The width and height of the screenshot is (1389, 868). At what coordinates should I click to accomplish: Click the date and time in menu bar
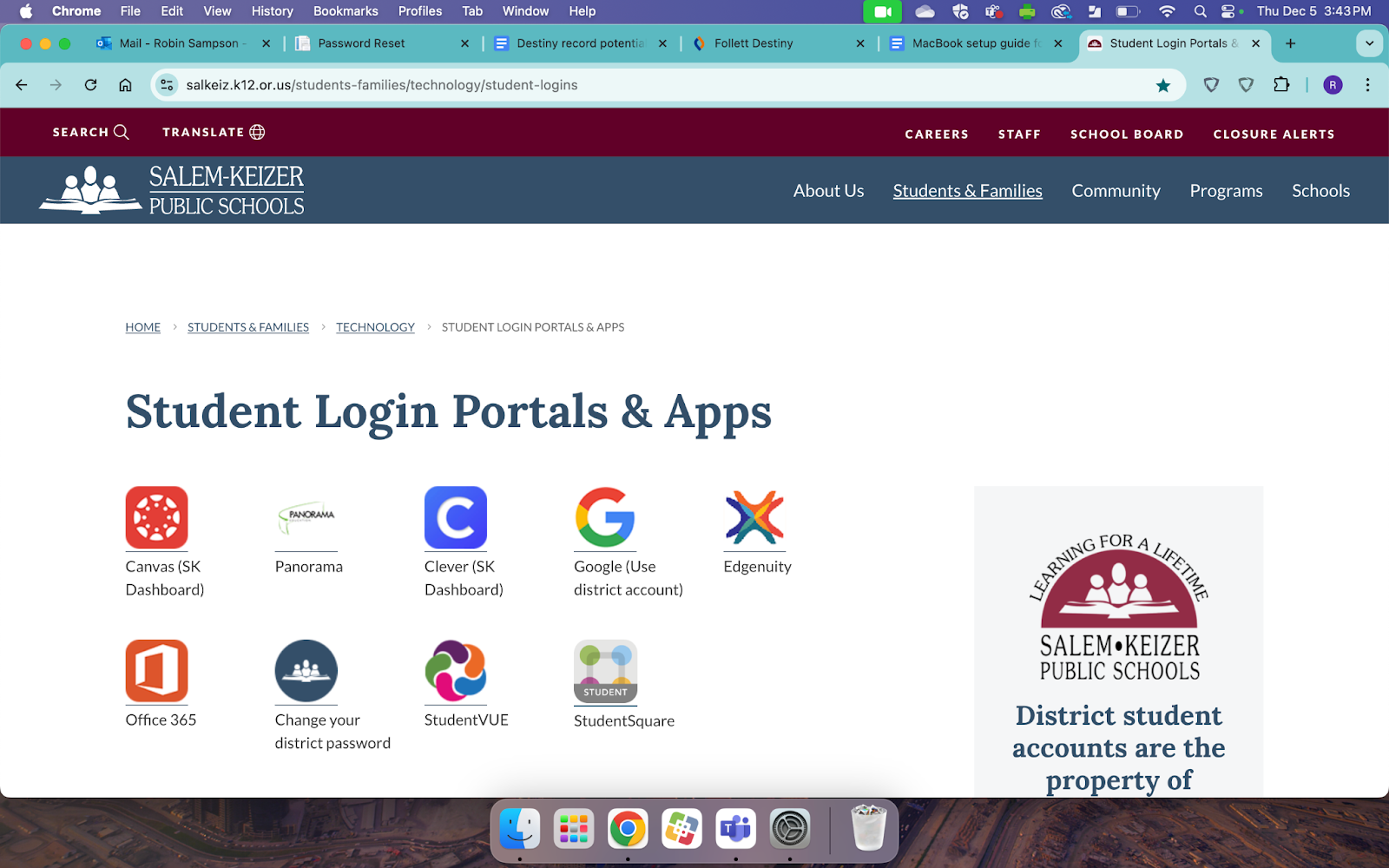pyautogui.click(x=1313, y=11)
